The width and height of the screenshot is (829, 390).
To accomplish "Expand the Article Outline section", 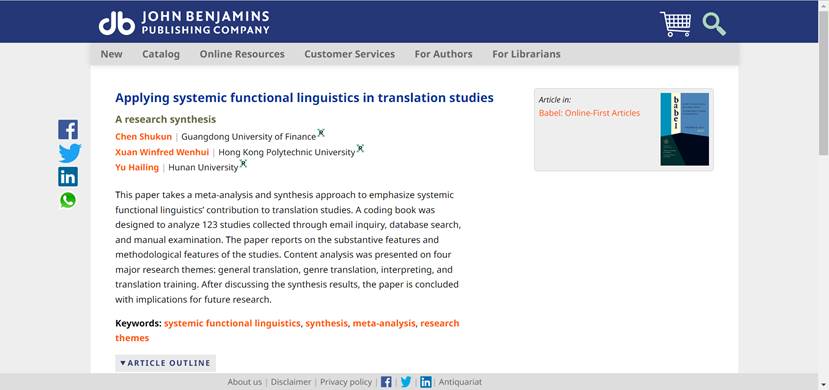I will pos(165,363).
